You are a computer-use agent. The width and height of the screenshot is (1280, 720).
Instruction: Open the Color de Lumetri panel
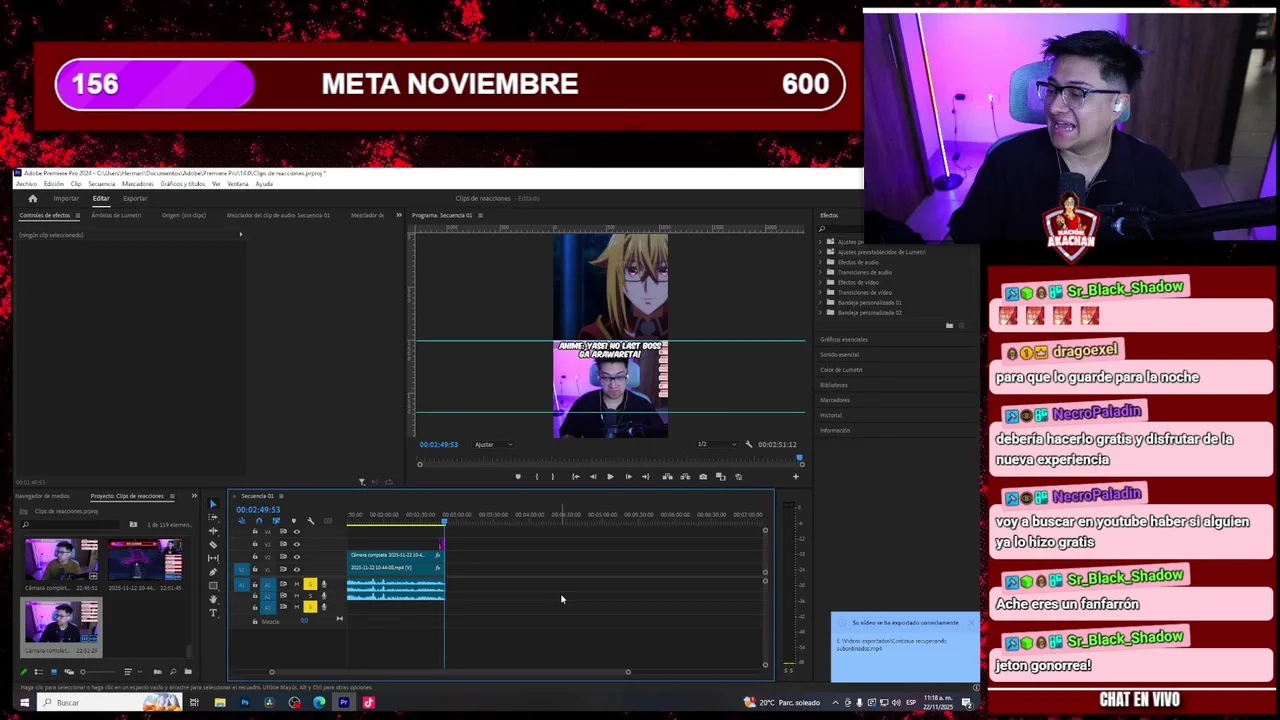(x=841, y=370)
